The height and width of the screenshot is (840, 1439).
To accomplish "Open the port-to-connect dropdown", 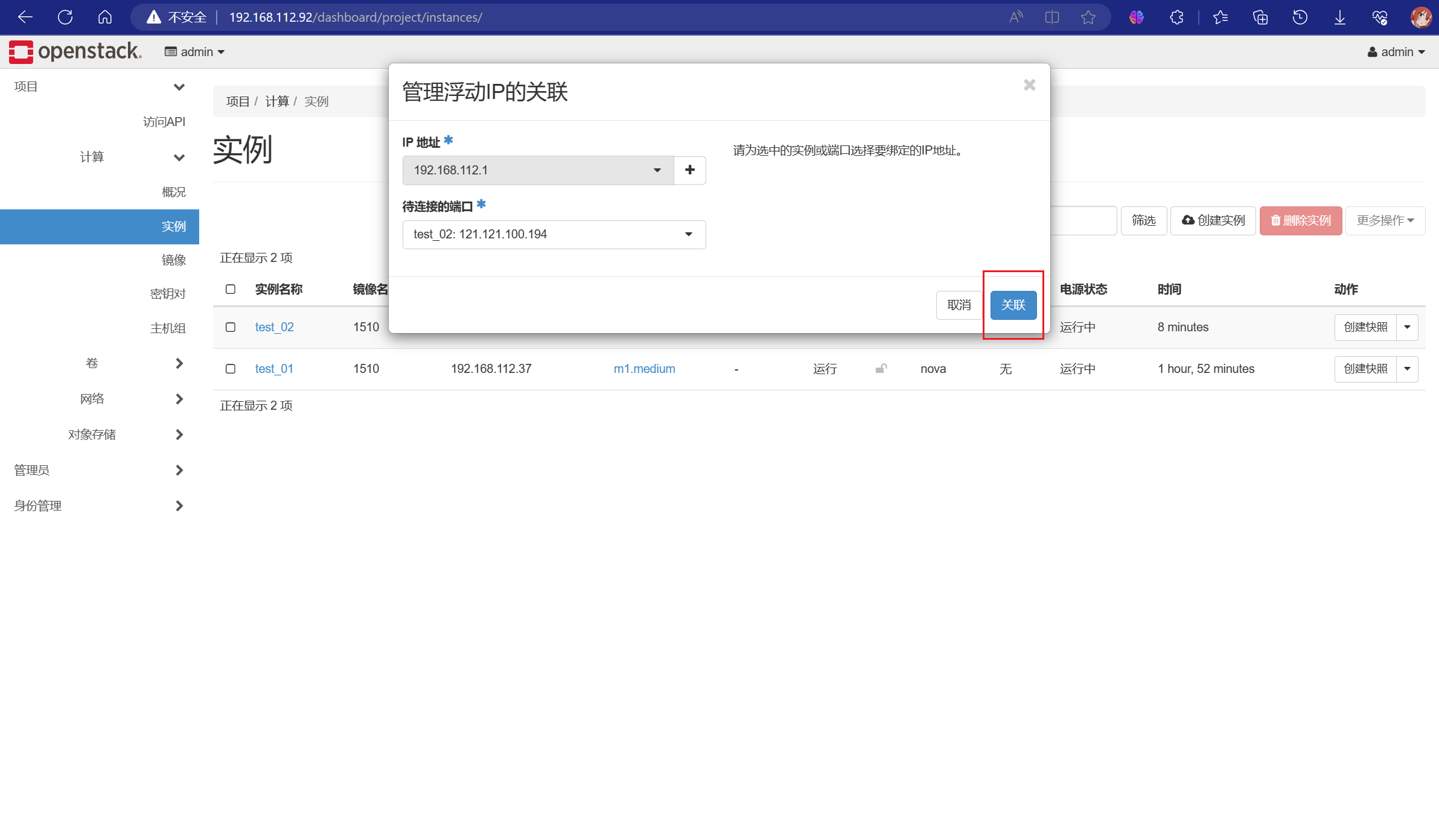I will [554, 234].
